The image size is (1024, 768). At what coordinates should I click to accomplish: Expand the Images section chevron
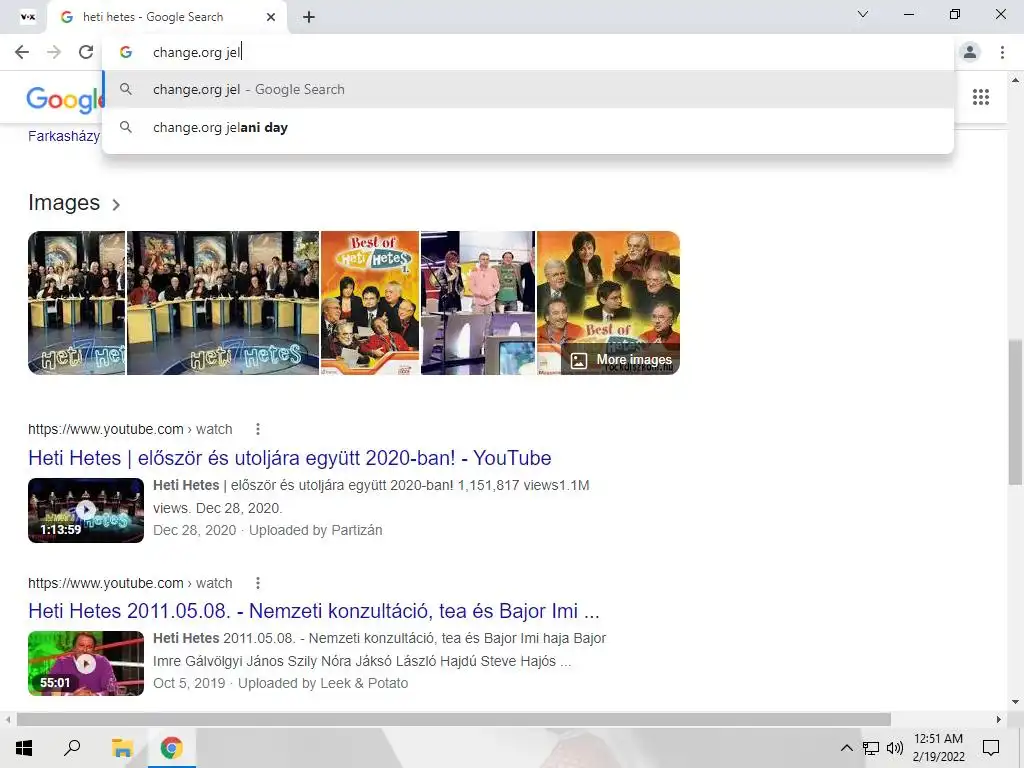click(x=116, y=204)
